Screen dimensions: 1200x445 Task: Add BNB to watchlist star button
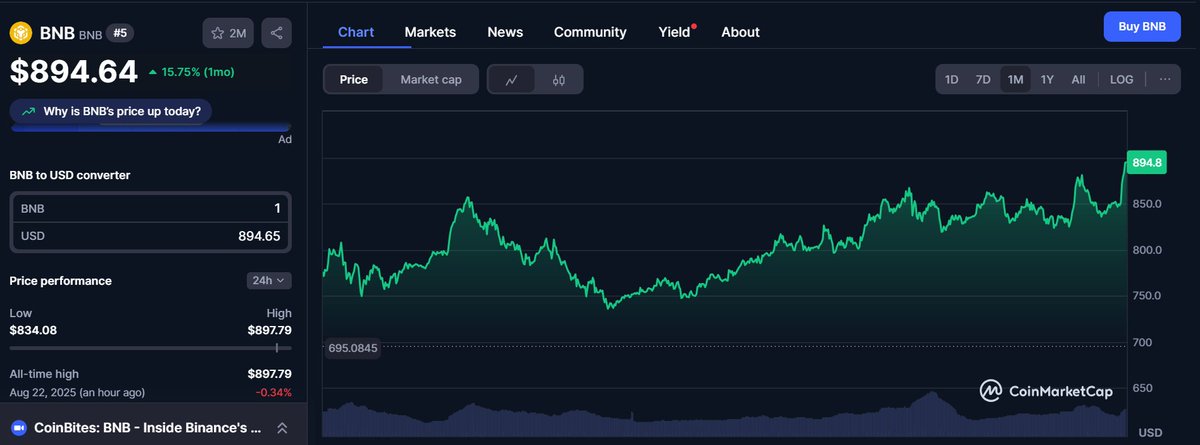click(x=228, y=33)
